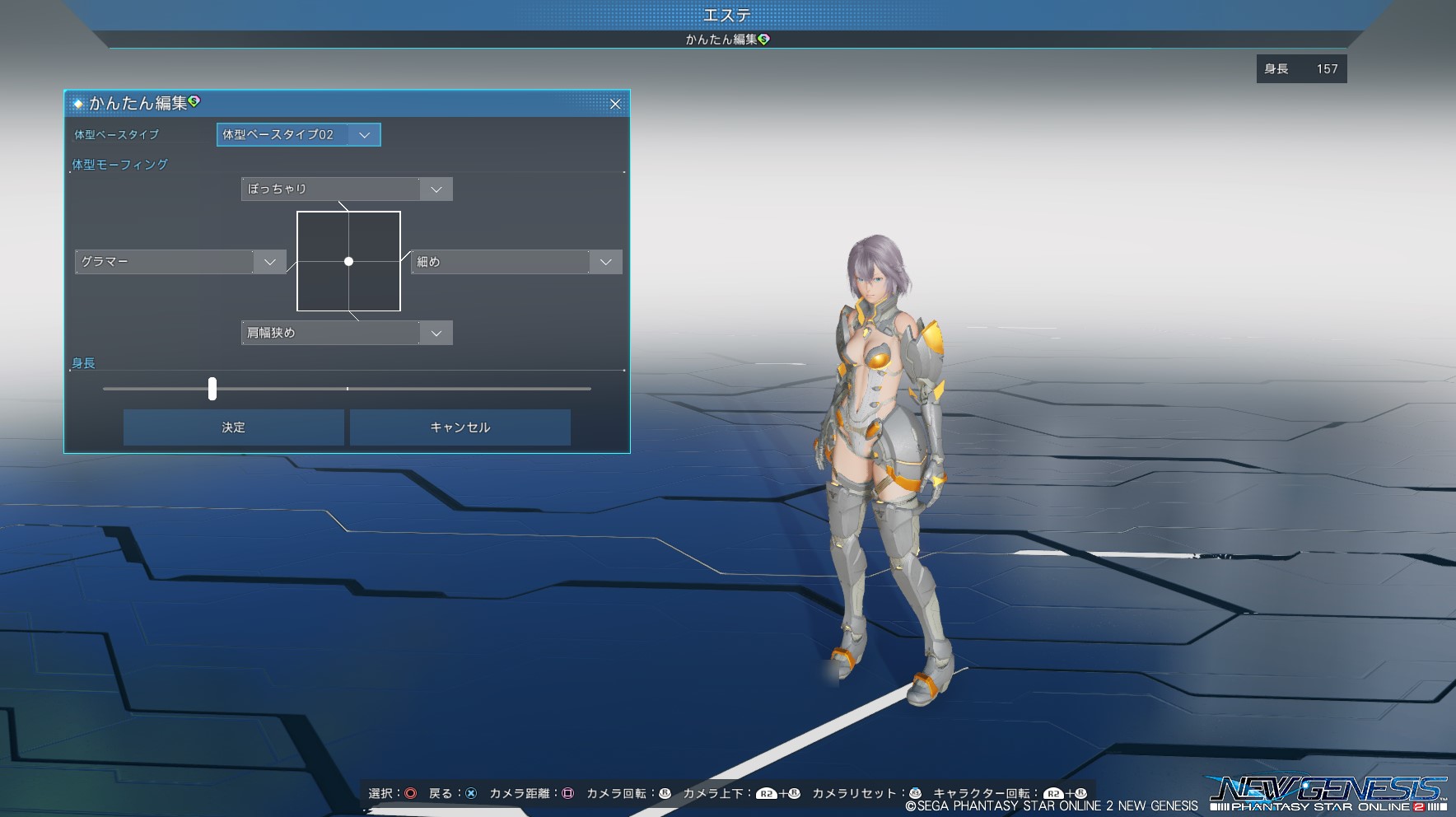This screenshot has width=1456, height=817.
Task: Click the white dot in morphing grid
Action: (349, 261)
